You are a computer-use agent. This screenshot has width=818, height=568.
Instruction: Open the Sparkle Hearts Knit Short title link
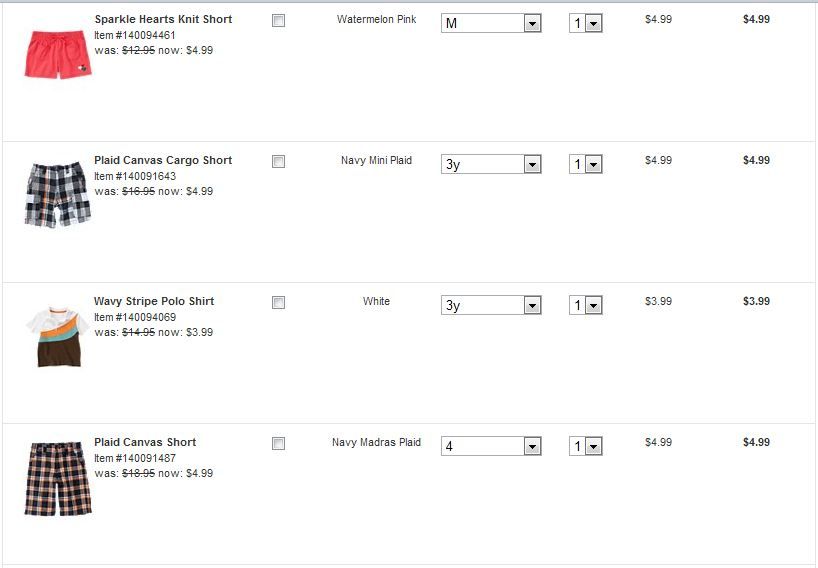pos(163,19)
